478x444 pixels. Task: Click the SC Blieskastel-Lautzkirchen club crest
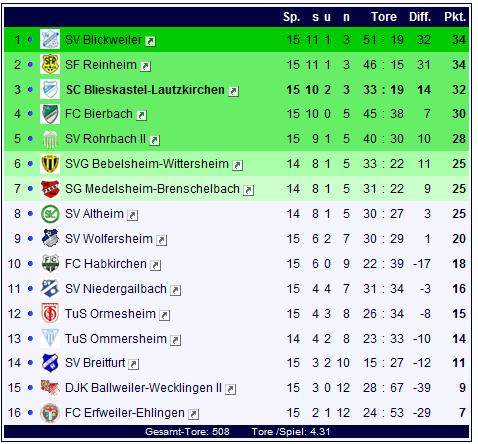tap(50, 89)
